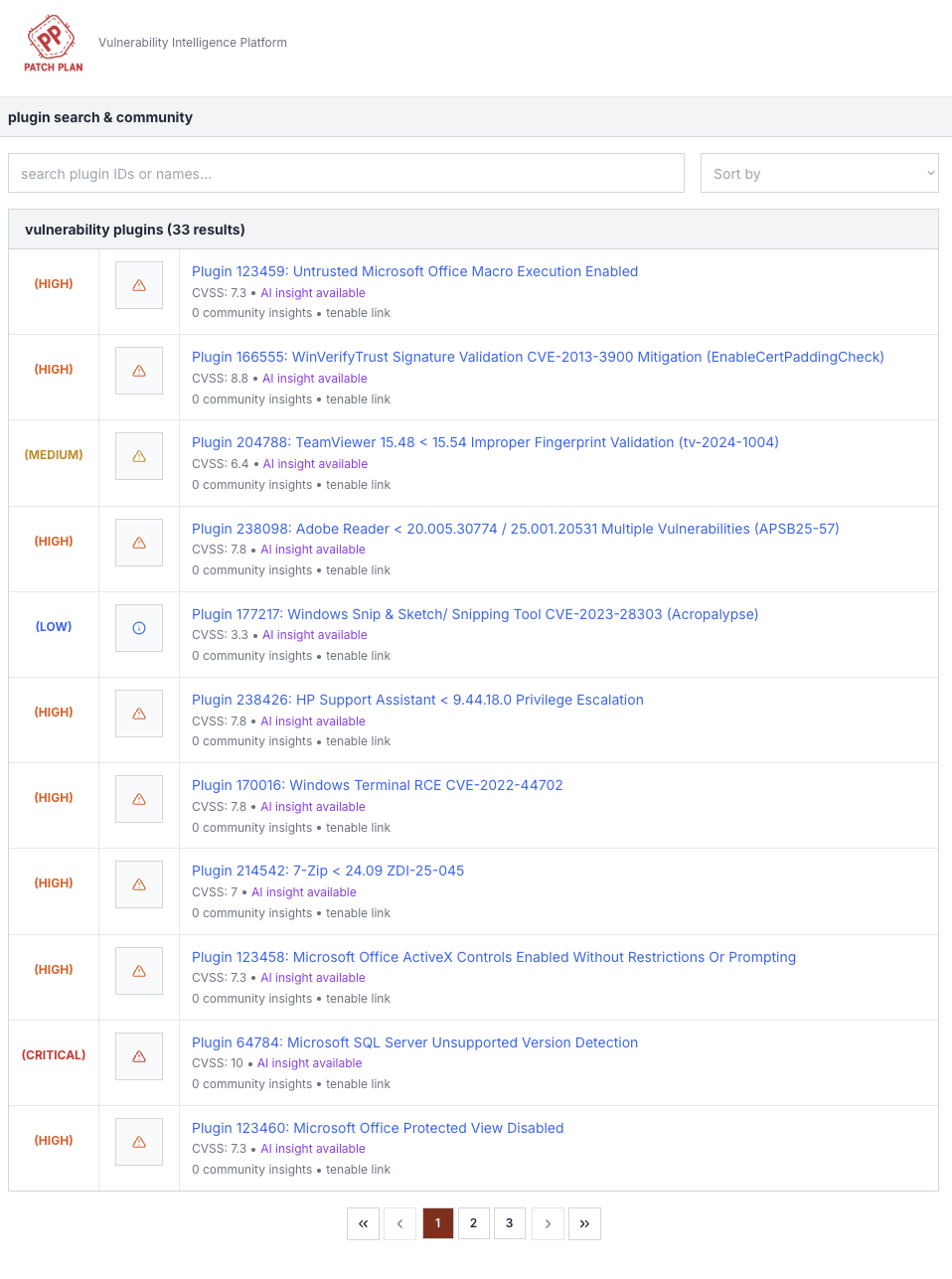The width and height of the screenshot is (952, 1279).
Task: View AI insight available for 7-Zip plugin
Action: pos(304,892)
